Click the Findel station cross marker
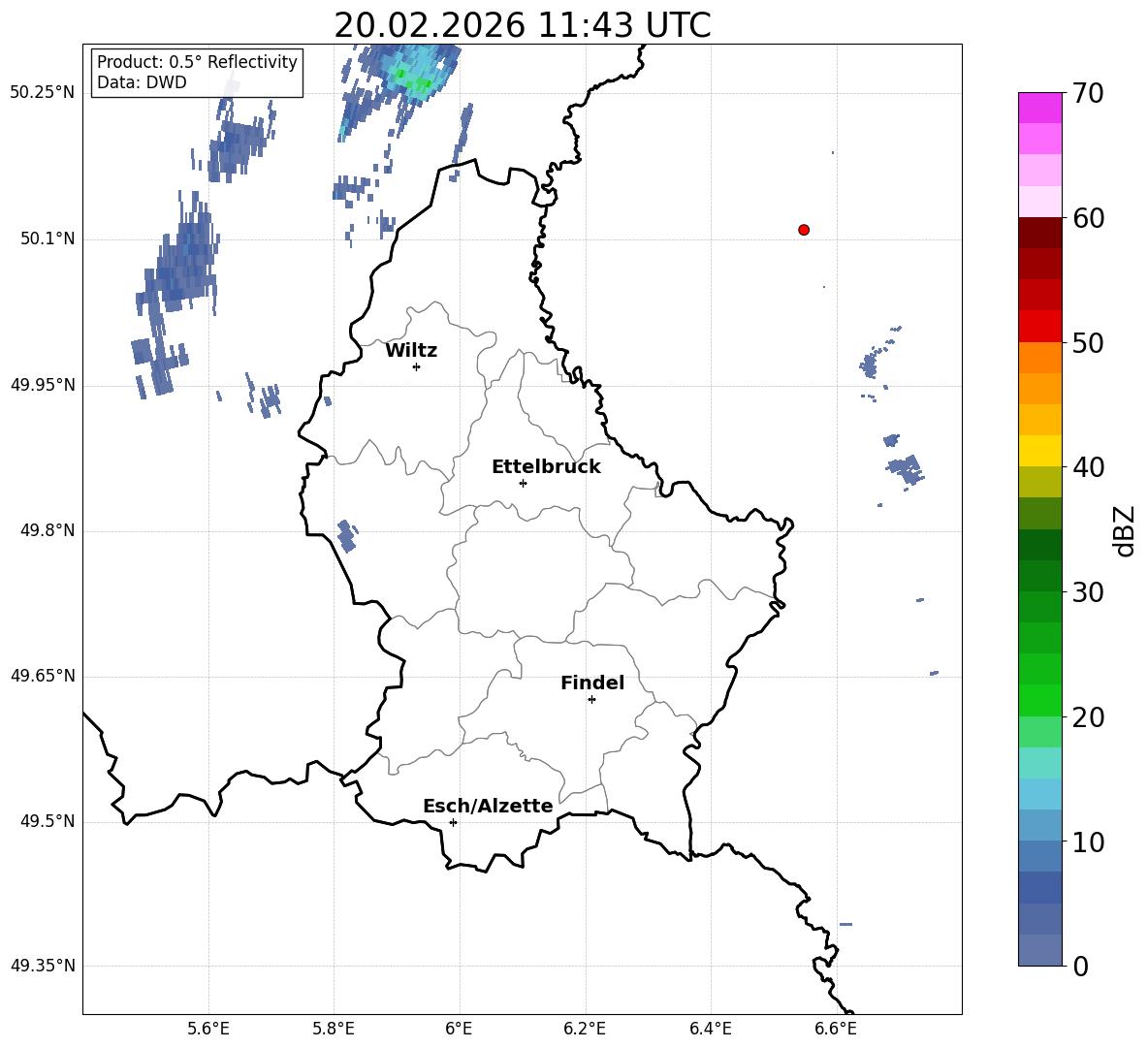The width and height of the screenshot is (1148, 1048). [591, 700]
